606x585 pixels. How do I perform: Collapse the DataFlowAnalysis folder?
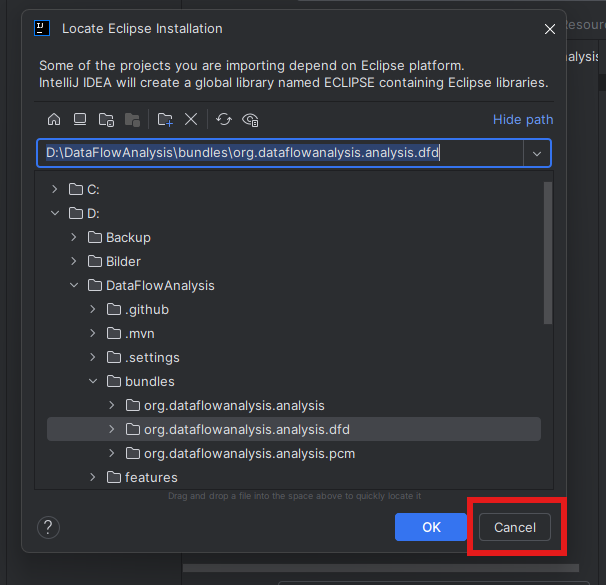tap(74, 285)
